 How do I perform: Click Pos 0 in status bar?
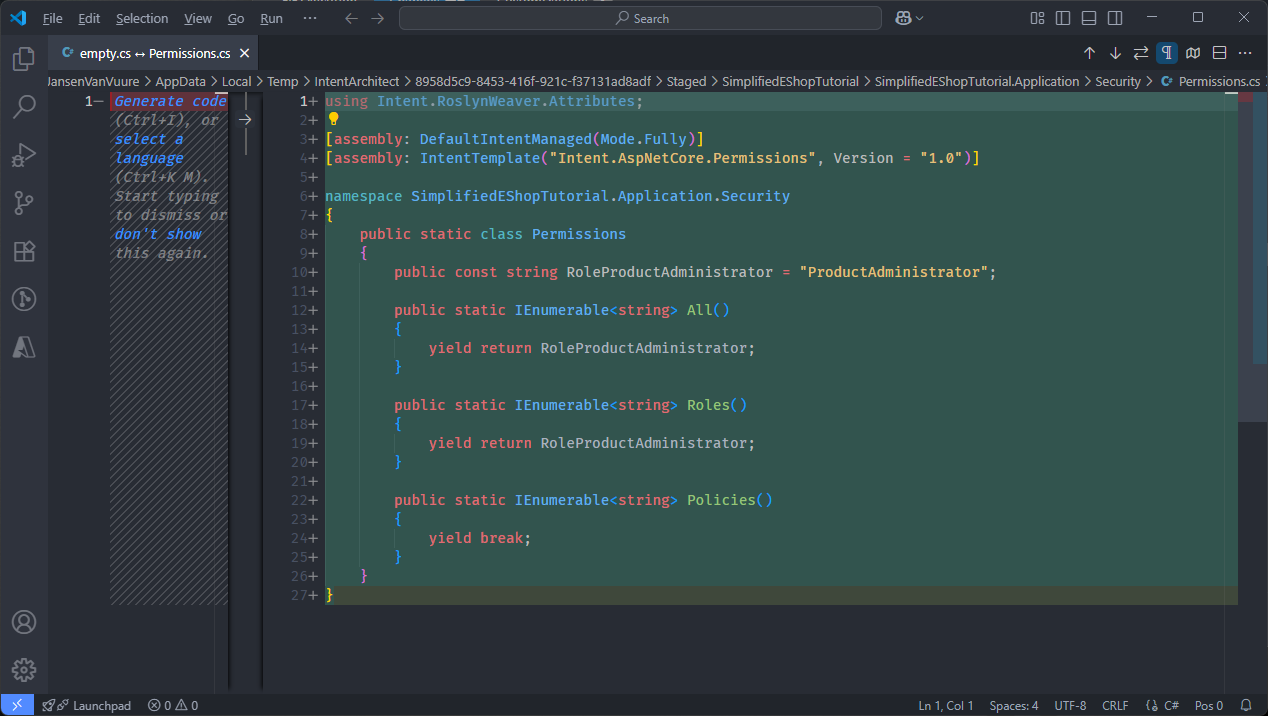click(1209, 705)
